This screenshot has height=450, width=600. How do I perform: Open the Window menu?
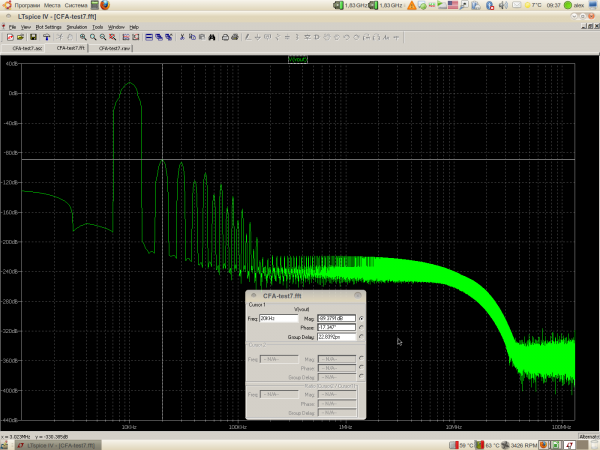116,27
